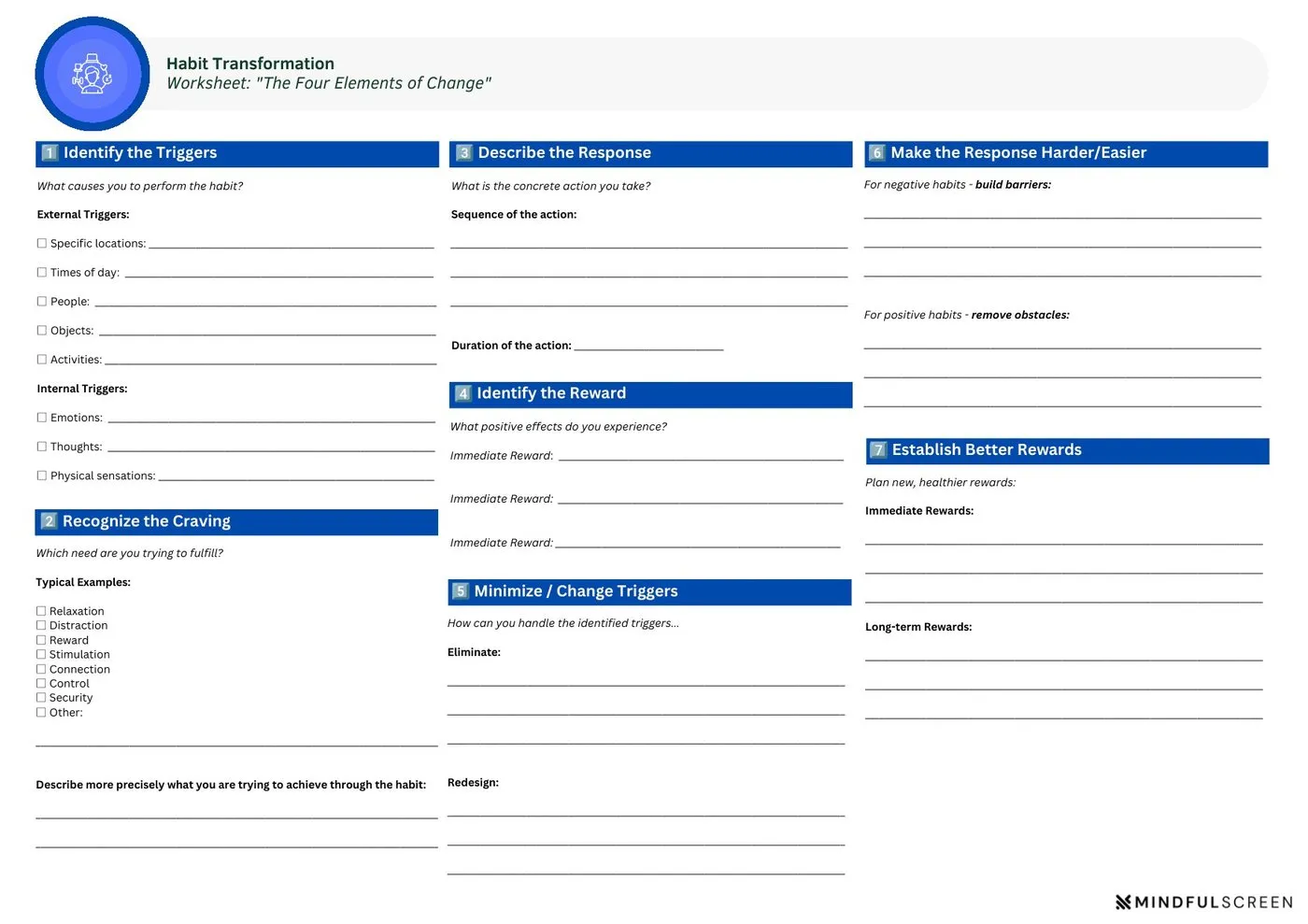The height and width of the screenshot is (924, 1308).
Task: Click the Sequence of the action label
Action: click(514, 215)
